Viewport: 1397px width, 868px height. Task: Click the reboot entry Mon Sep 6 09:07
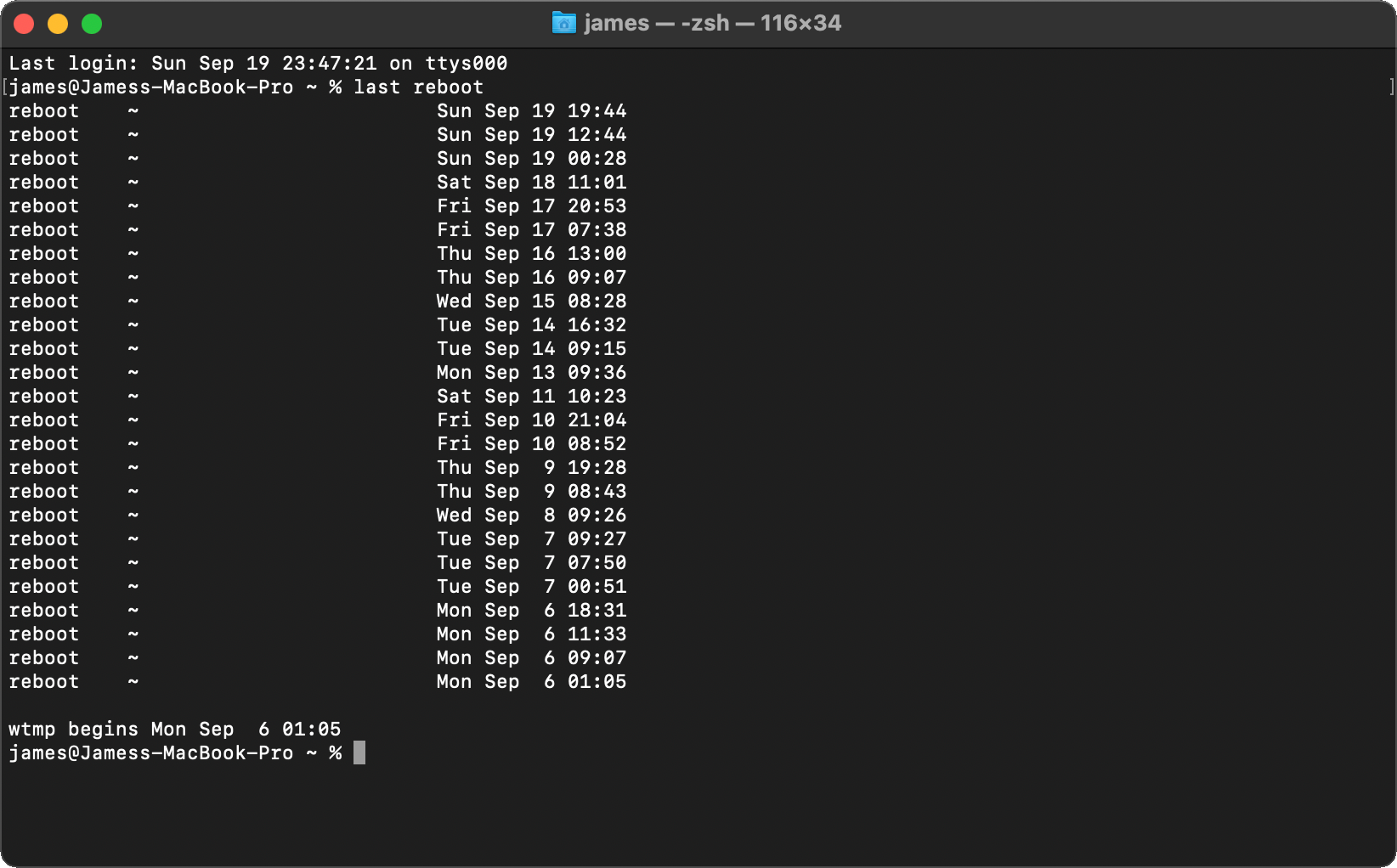click(318, 658)
